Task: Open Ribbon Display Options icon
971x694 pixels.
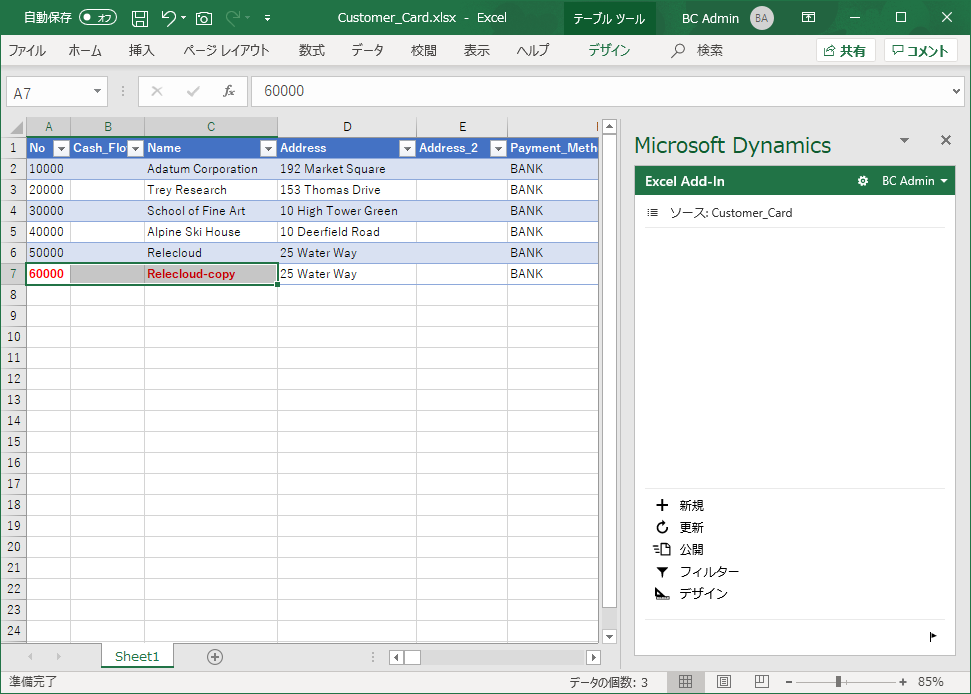Action: pyautogui.click(x=808, y=17)
